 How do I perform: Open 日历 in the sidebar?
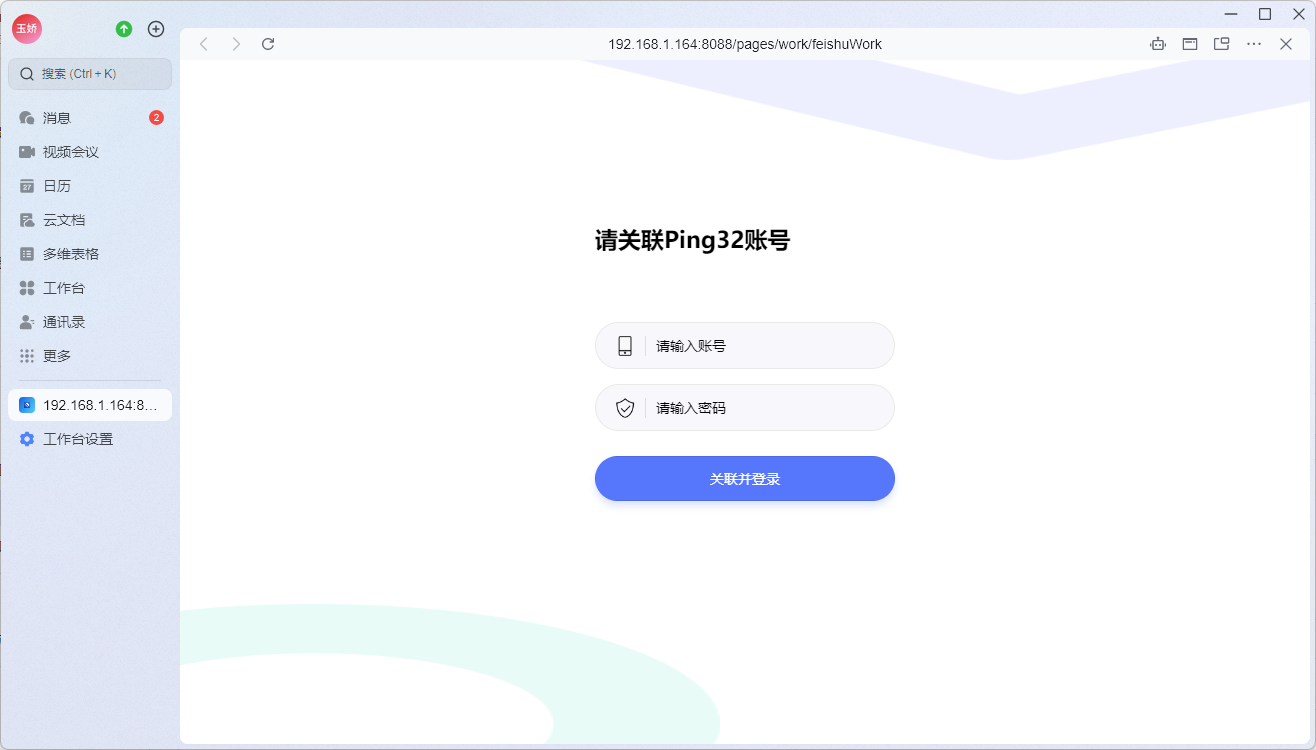click(90, 186)
